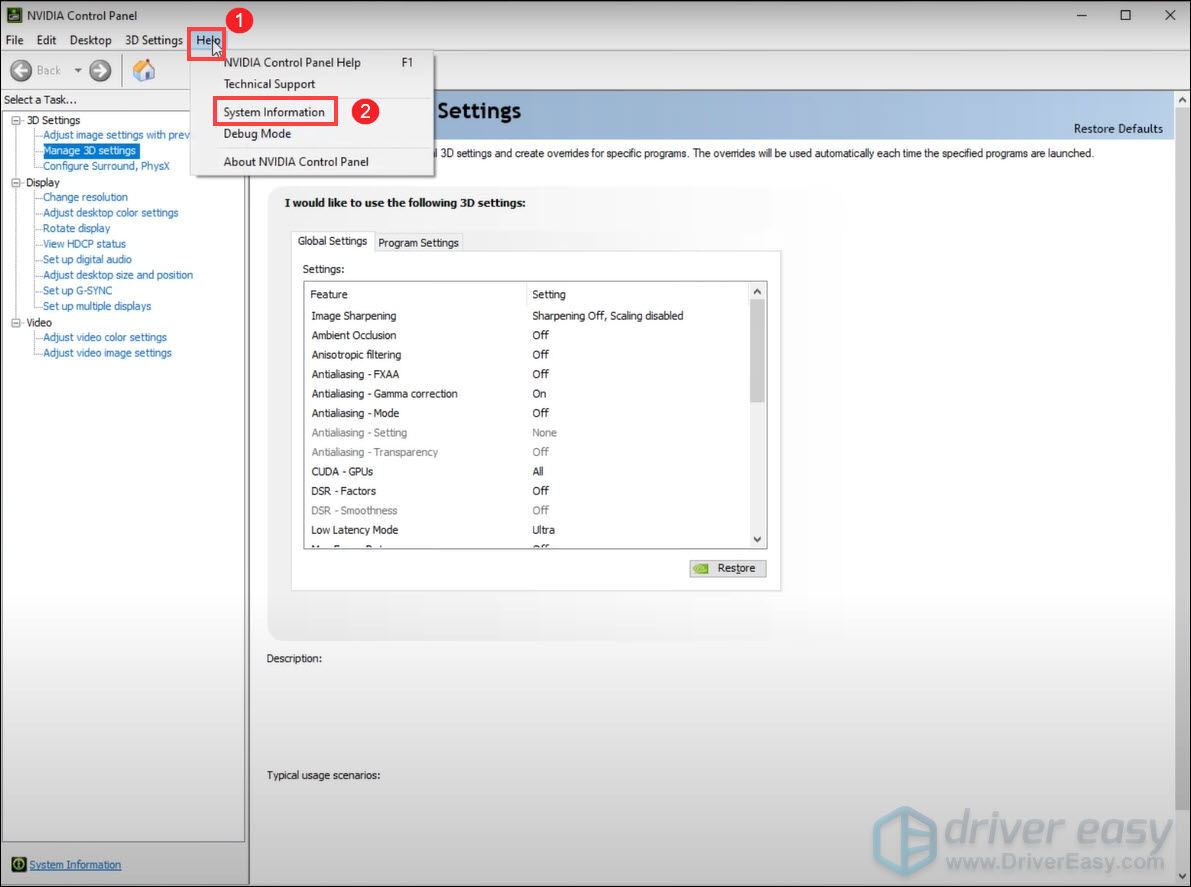Click the Restore Defaults link
Screen dimensions: 1191x887
point(1118,128)
